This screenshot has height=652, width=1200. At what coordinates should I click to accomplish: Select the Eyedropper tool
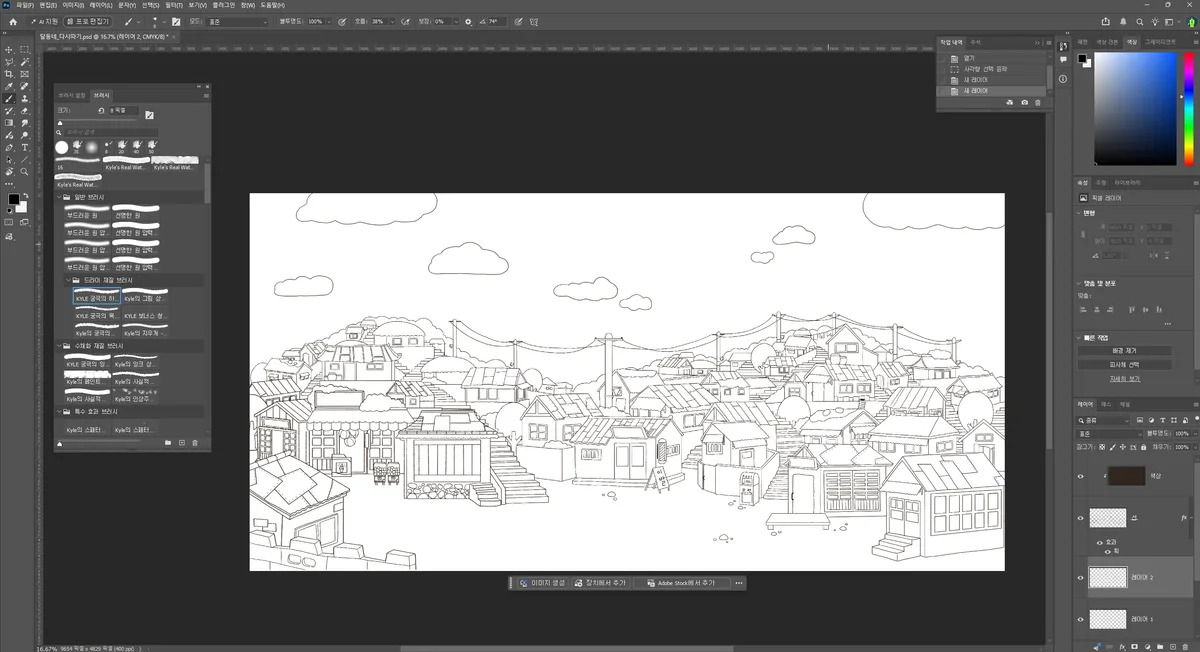click(9, 86)
